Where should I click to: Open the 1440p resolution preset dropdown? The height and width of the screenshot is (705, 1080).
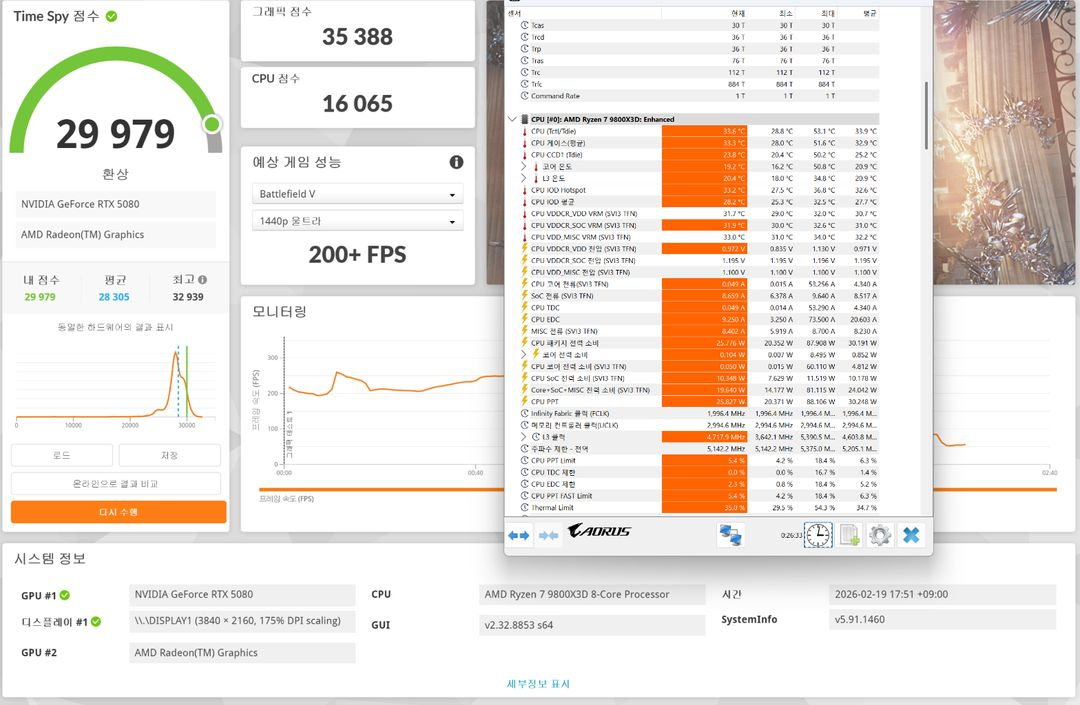tap(357, 221)
